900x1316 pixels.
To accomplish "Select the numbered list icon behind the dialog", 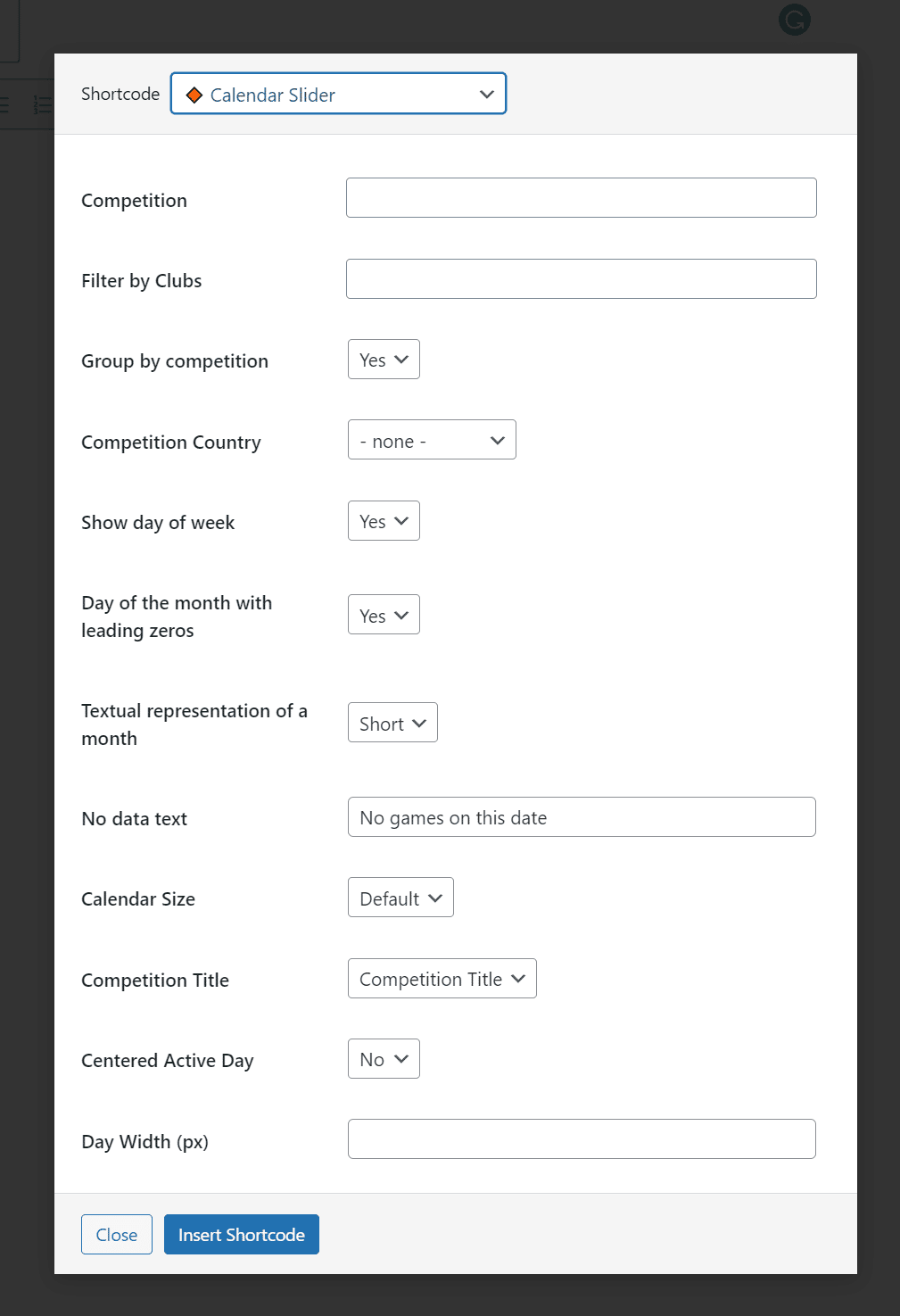I will [43, 104].
